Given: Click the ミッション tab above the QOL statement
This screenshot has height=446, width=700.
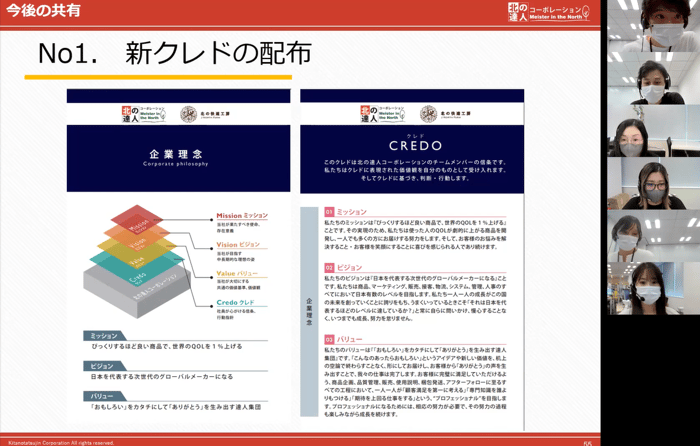Looking at the screenshot, I should click(104, 336).
